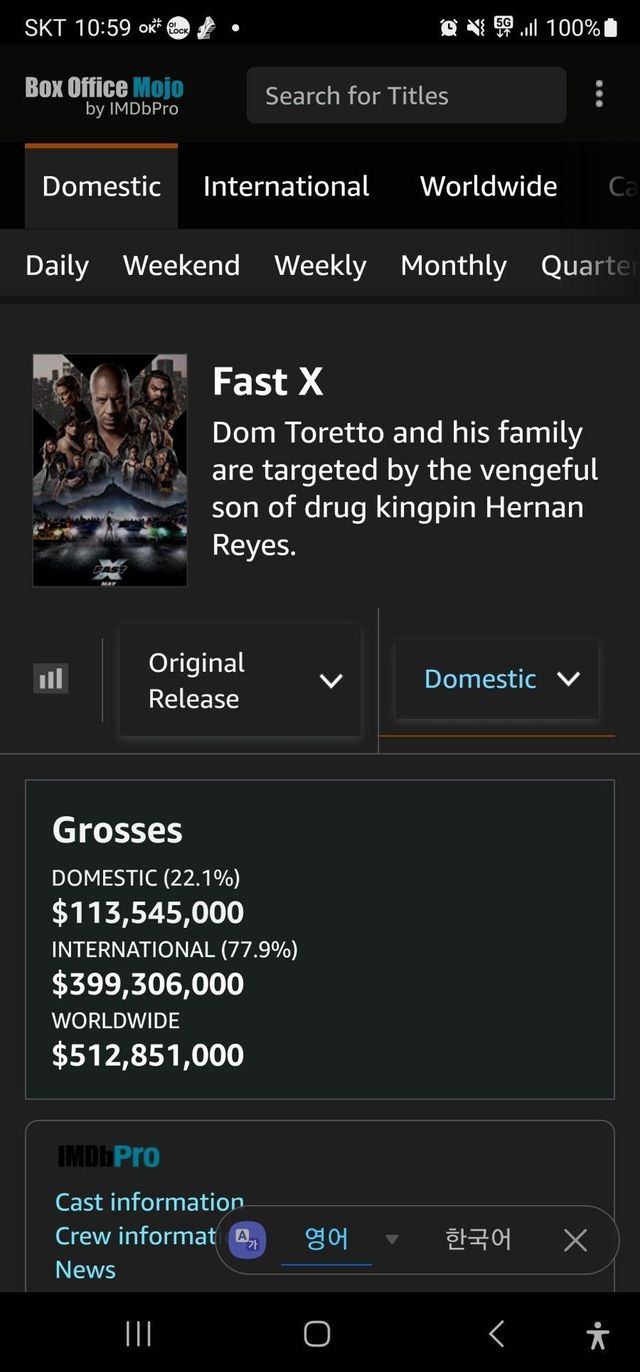
Task: Tap the Android home button
Action: [x=317, y=1333]
